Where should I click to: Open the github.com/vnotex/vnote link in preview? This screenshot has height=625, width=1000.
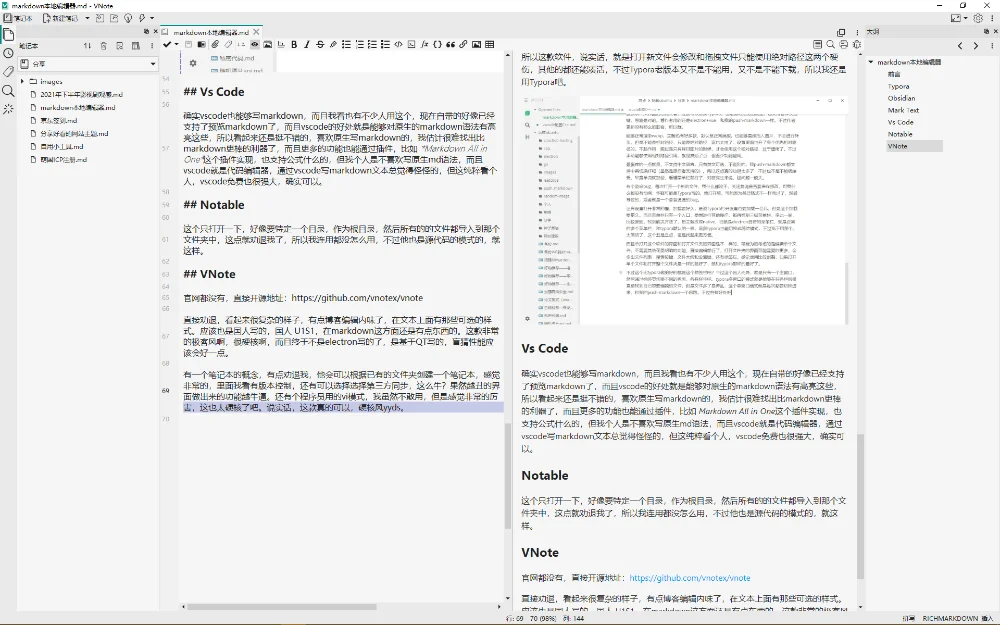[x=689, y=577]
